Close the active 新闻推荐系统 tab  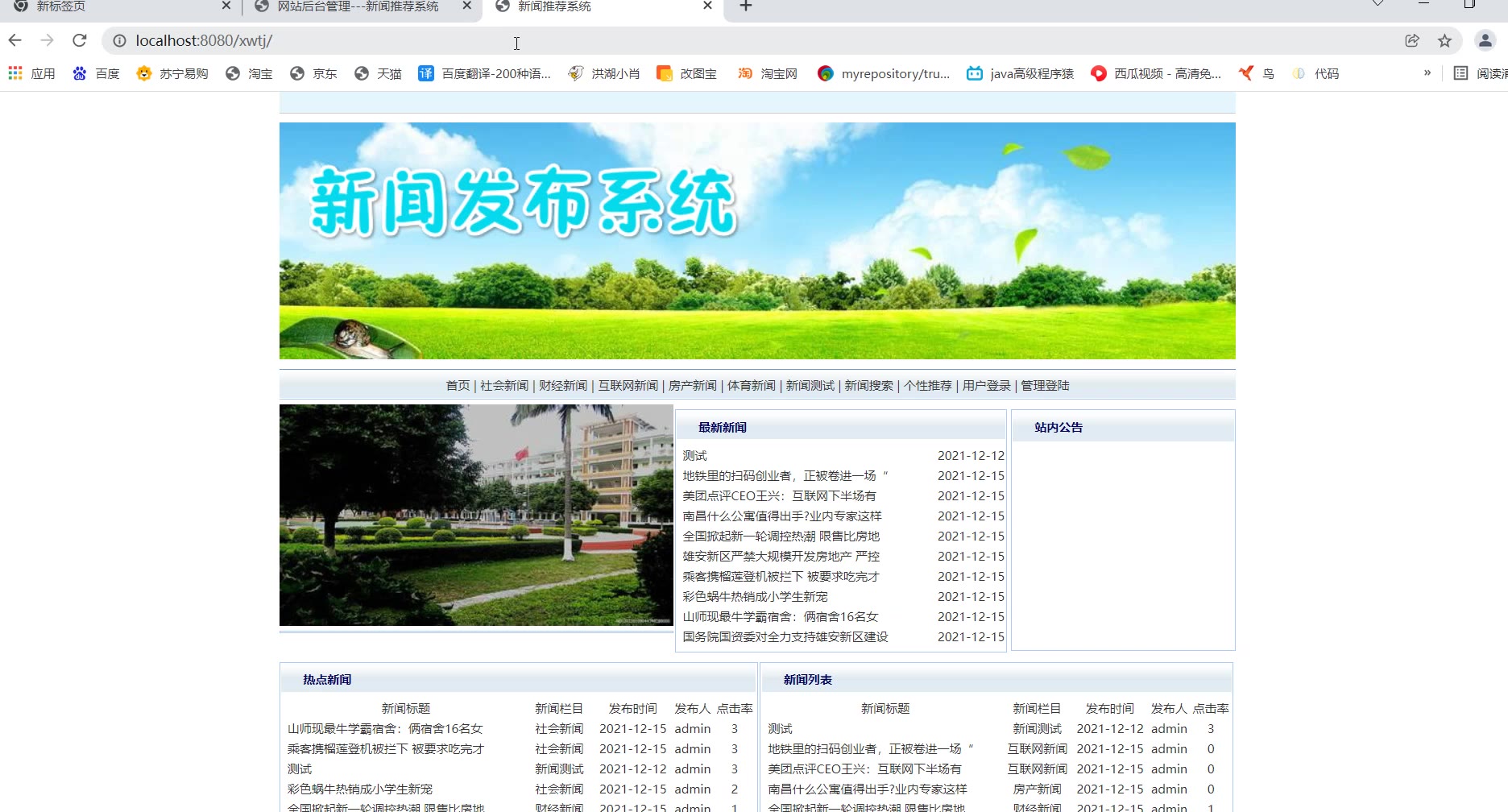click(x=707, y=6)
